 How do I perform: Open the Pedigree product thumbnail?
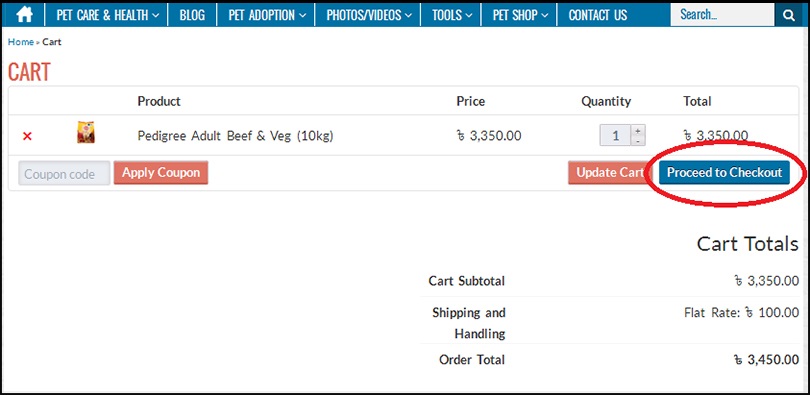click(86, 132)
